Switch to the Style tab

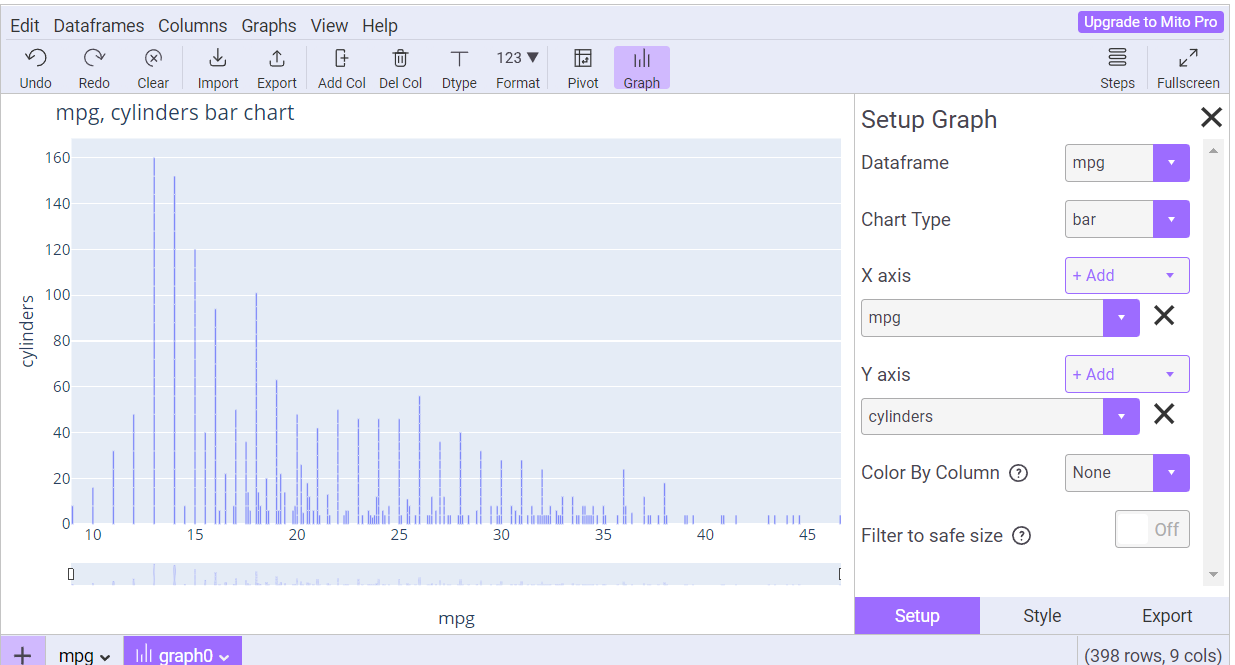(1042, 616)
